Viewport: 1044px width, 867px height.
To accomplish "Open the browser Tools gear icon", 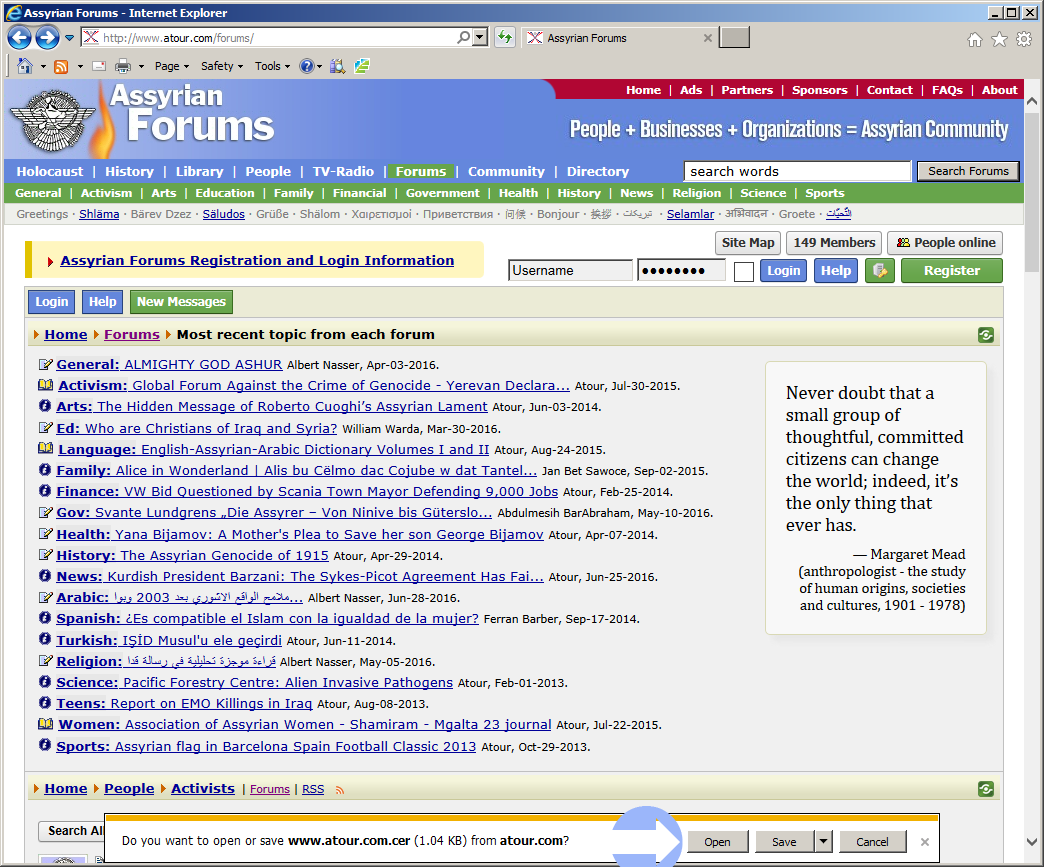I will click(x=1024, y=40).
